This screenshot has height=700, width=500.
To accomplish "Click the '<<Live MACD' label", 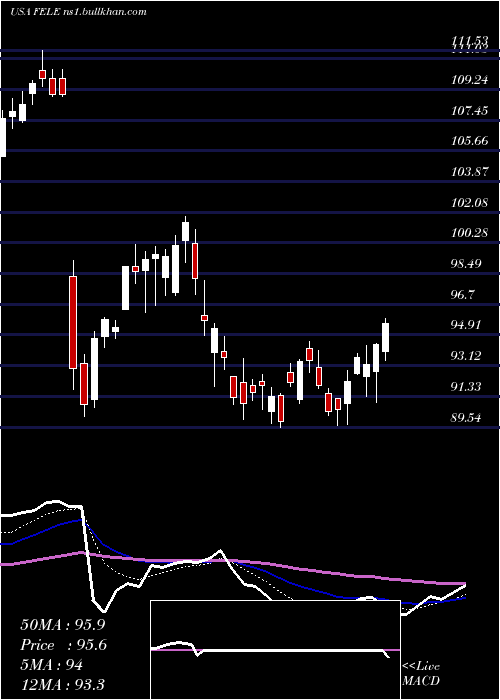I will (x=421, y=673).
